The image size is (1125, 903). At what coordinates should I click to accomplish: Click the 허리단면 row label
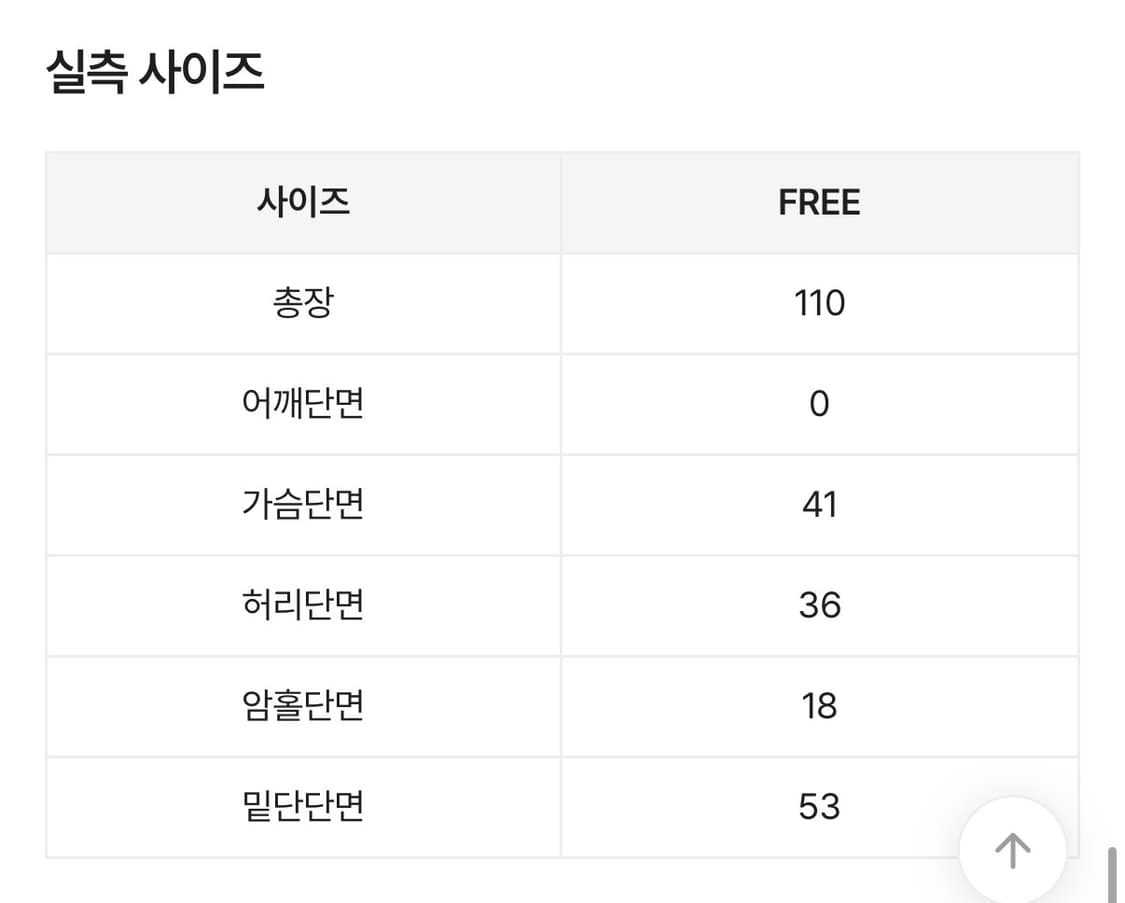click(x=302, y=606)
